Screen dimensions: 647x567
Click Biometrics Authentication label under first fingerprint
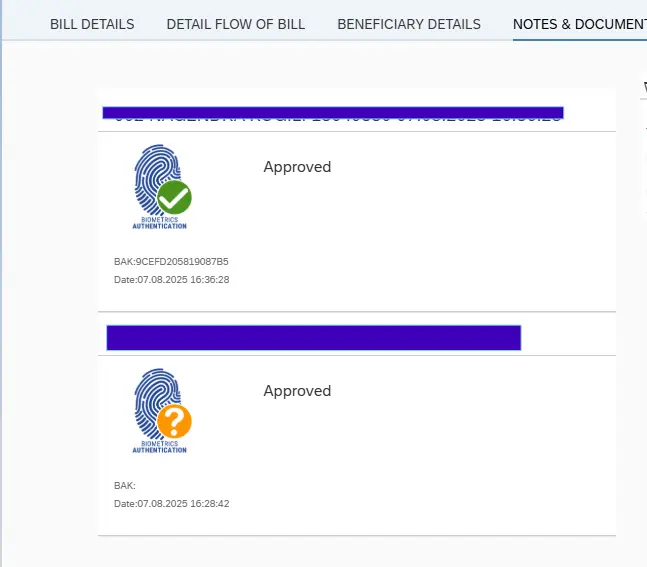click(159, 223)
